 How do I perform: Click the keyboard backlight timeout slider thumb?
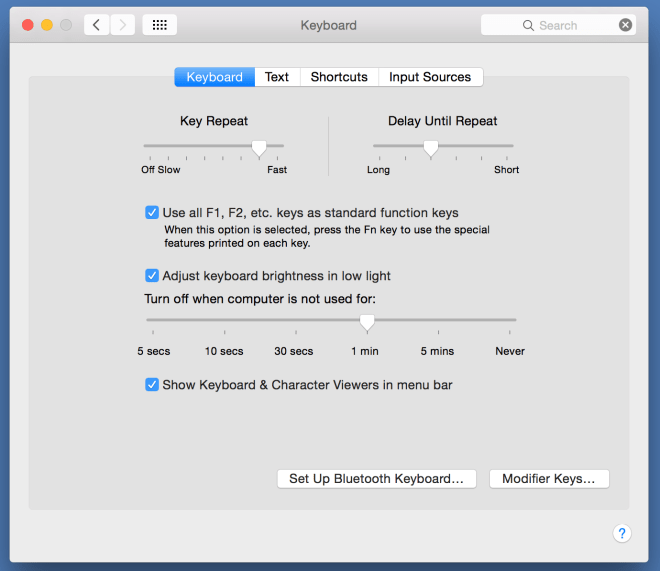pos(367,322)
